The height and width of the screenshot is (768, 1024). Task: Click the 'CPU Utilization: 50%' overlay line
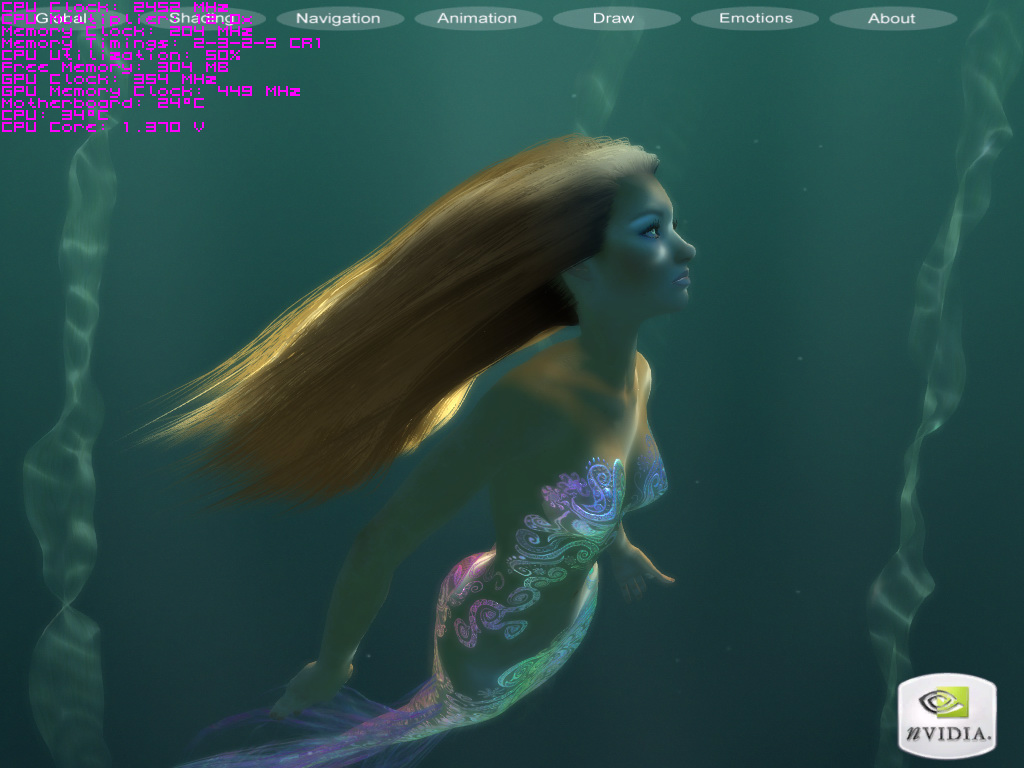point(121,56)
